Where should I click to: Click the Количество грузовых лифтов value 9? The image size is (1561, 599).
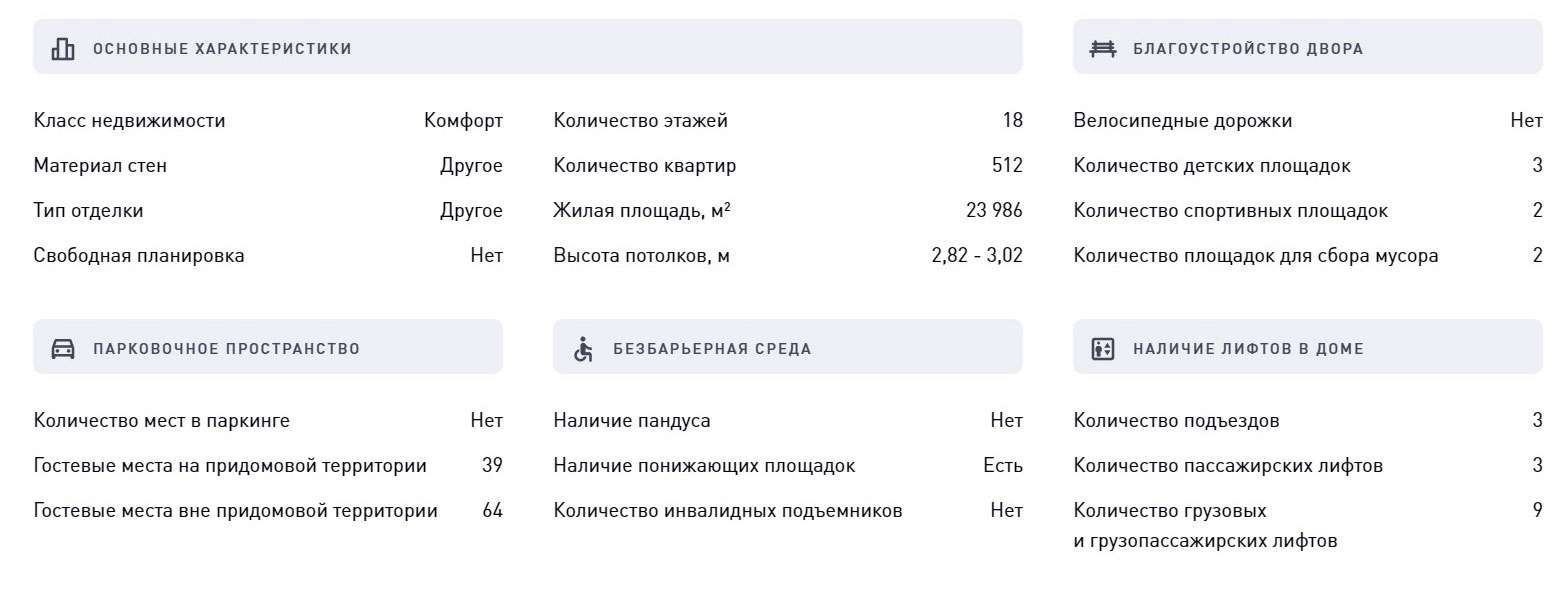point(1537,511)
